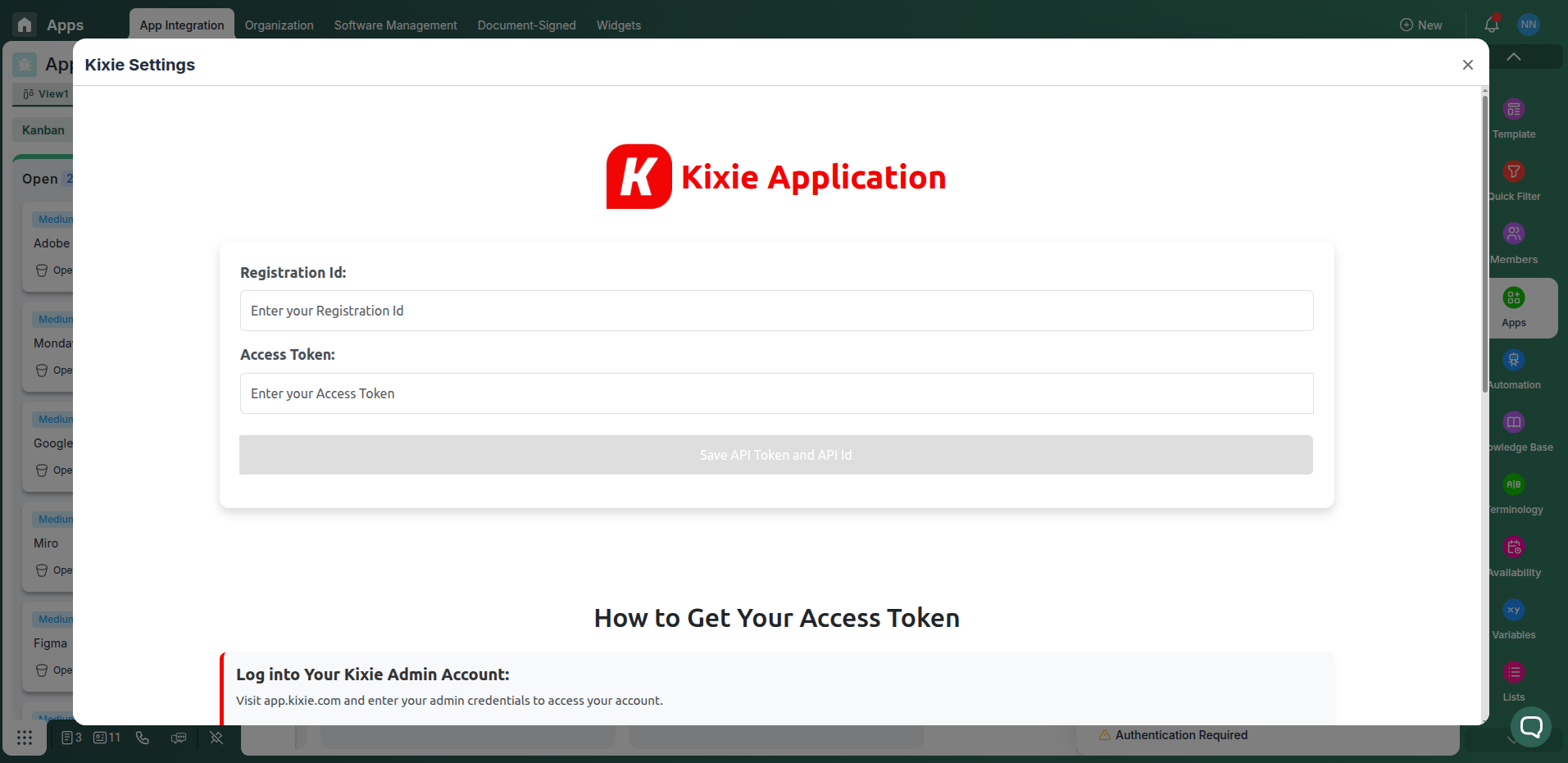Viewport: 1568px width, 763px height.
Task: Collapse the right sidebar with the up chevron
Action: point(1514,57)
